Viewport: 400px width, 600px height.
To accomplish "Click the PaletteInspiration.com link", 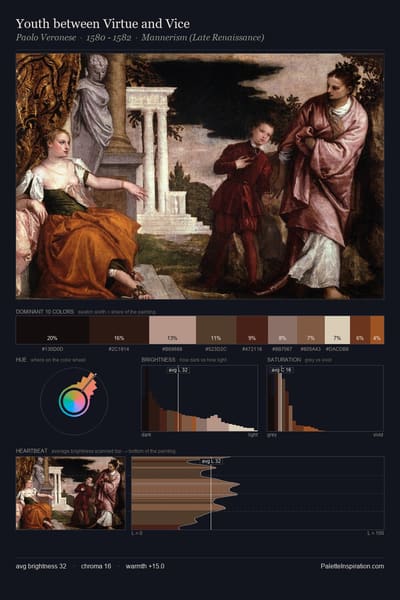I will click(x=352, y=566).
